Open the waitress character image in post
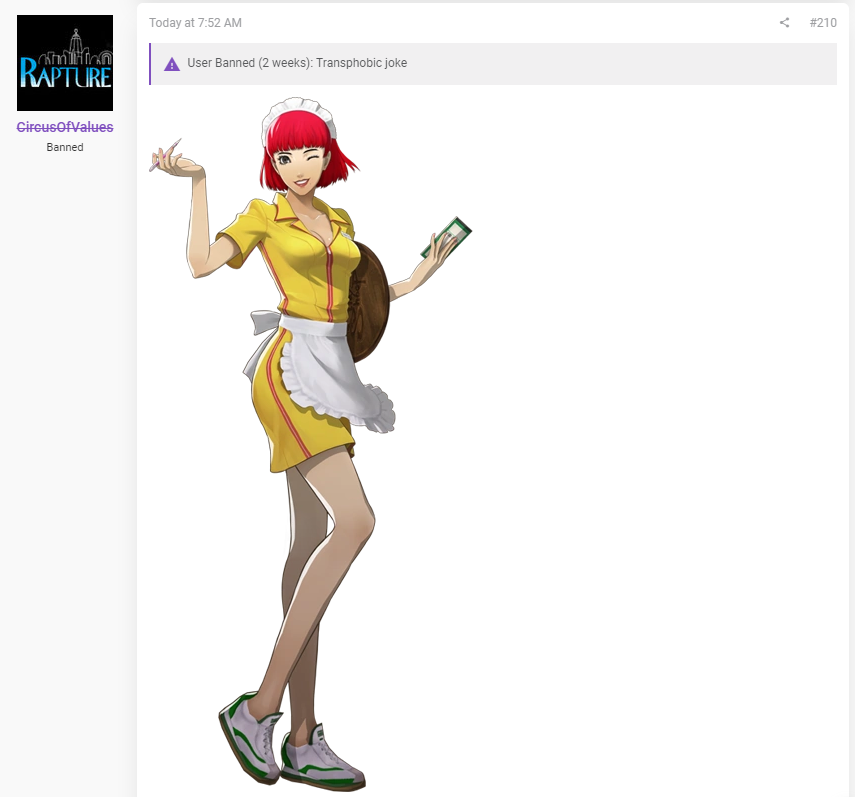 [311, 444]
